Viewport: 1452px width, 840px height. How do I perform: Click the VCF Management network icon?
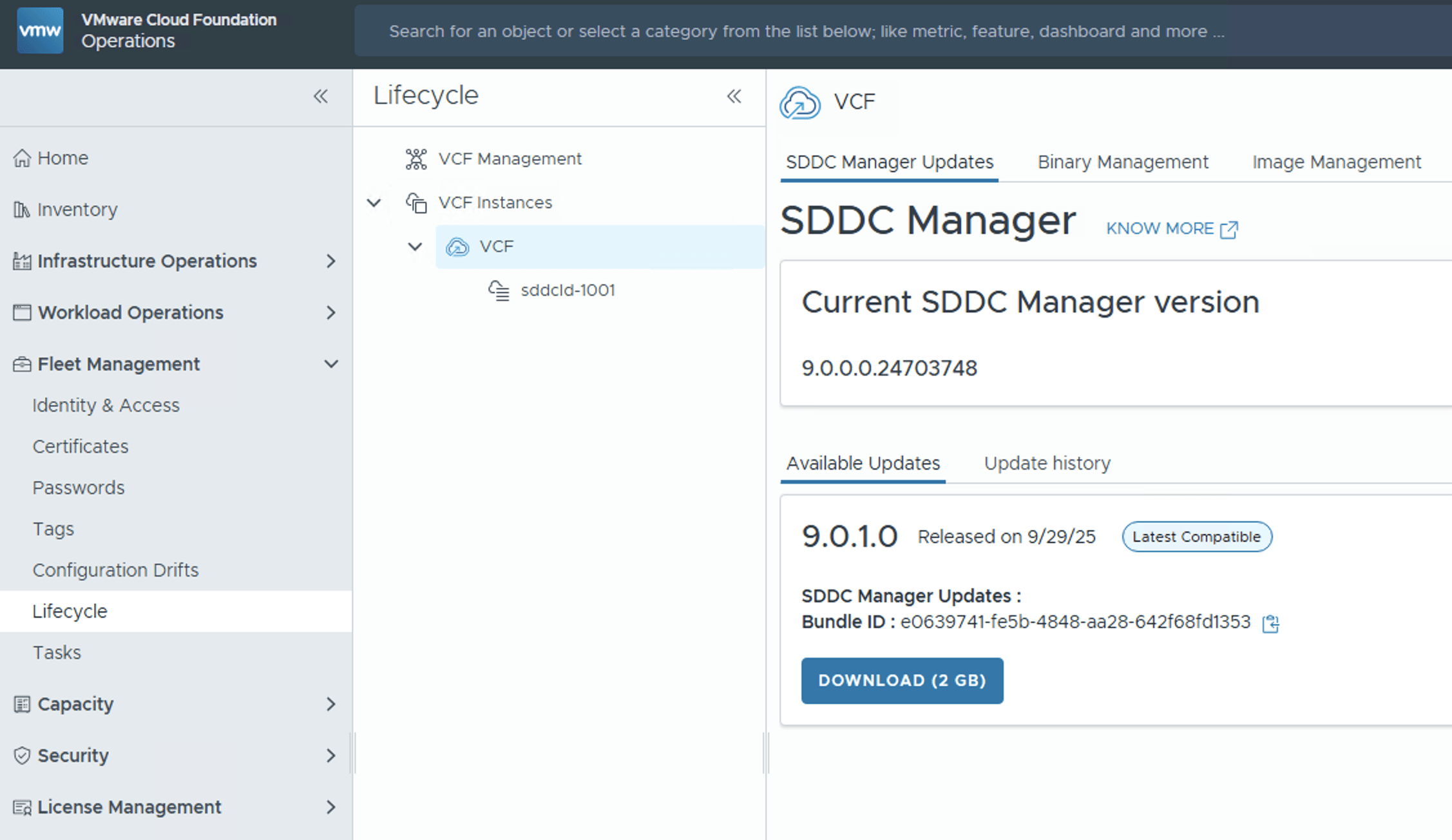point(416,158)
